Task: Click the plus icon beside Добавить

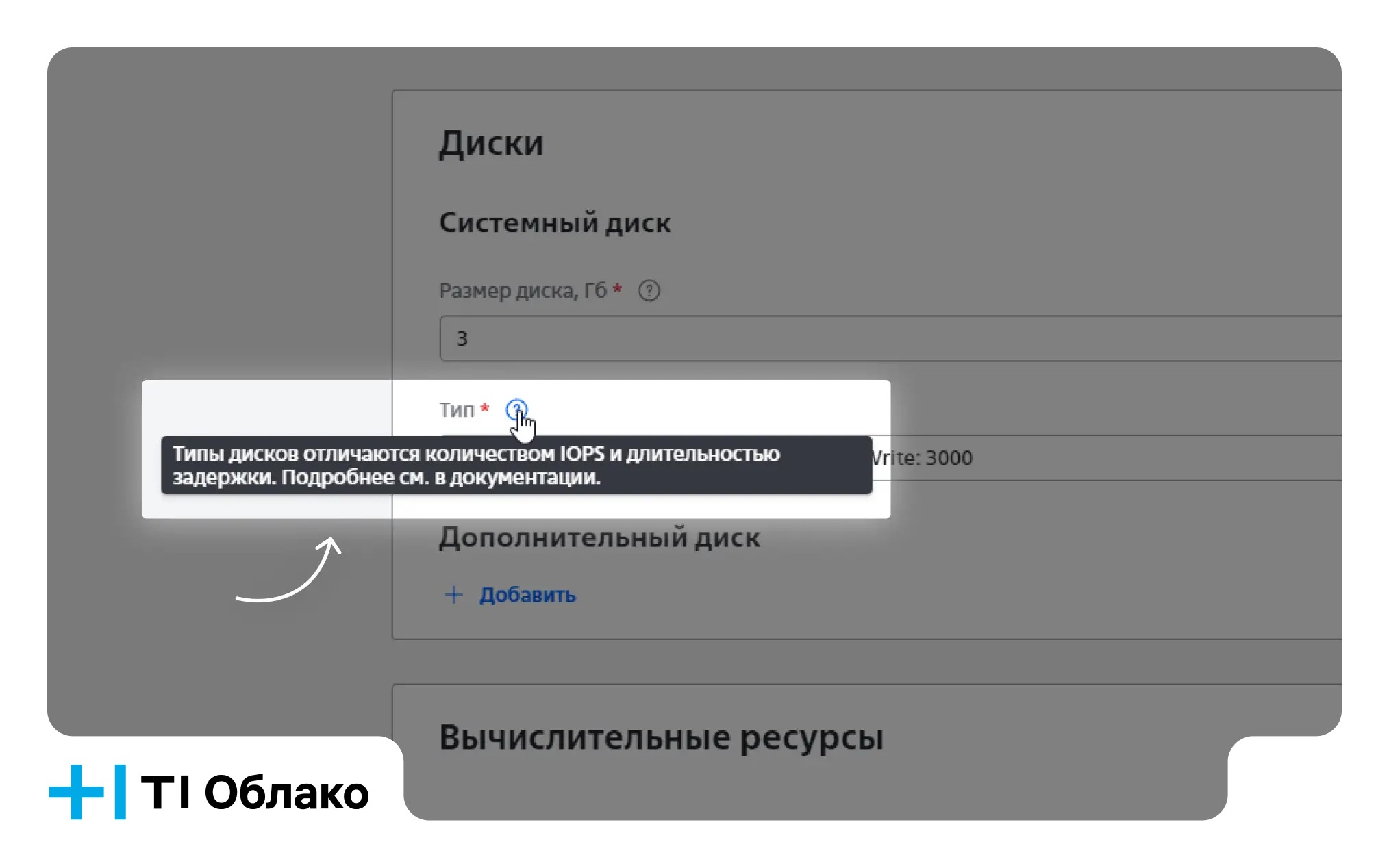Action: (x=453, y=595)
